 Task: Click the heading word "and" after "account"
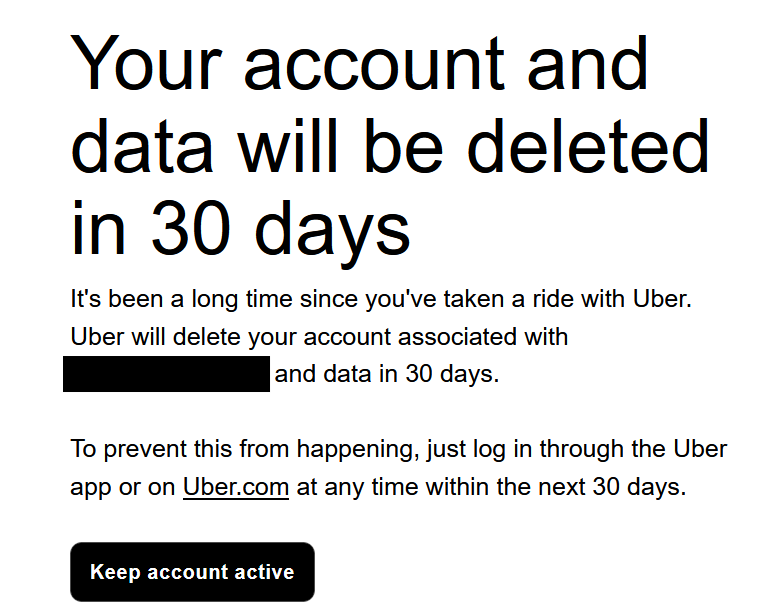587,63
